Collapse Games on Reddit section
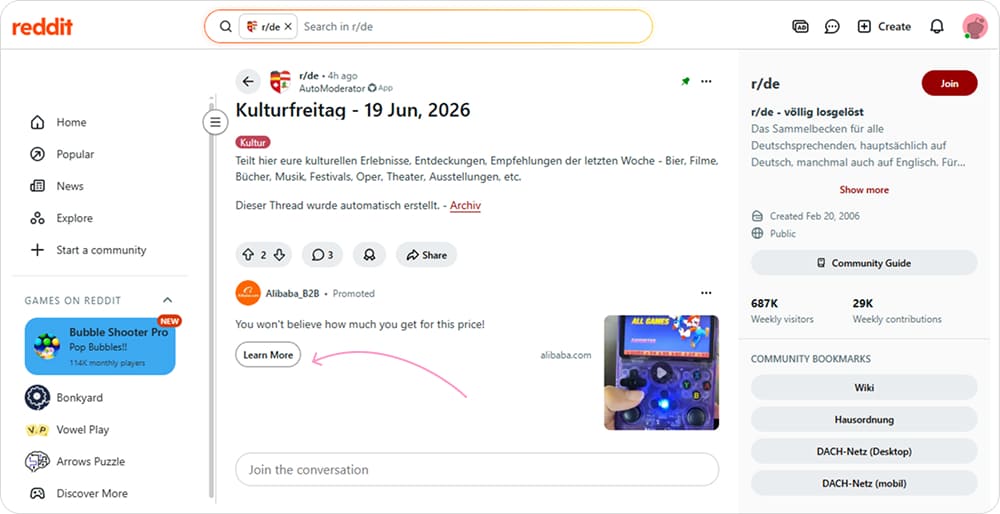This screenshot has height=514, width=1000. [x=167, y=300]
